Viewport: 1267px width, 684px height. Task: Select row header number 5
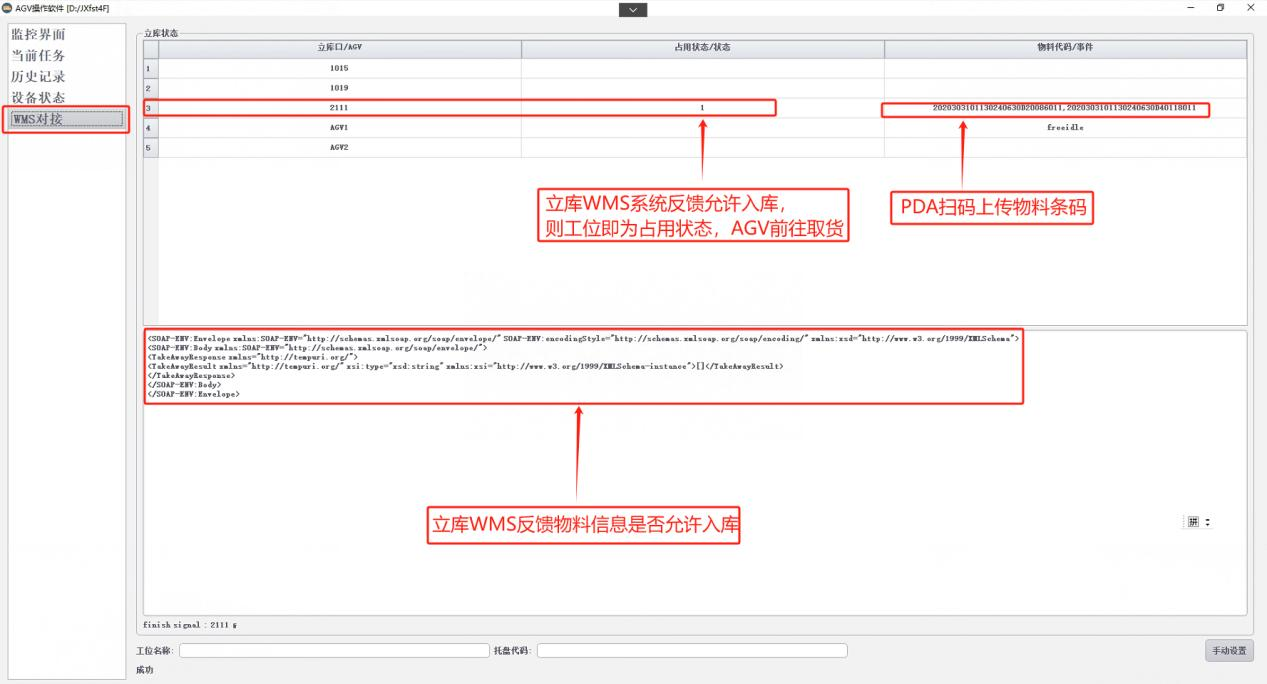click(x=150, y=148)
